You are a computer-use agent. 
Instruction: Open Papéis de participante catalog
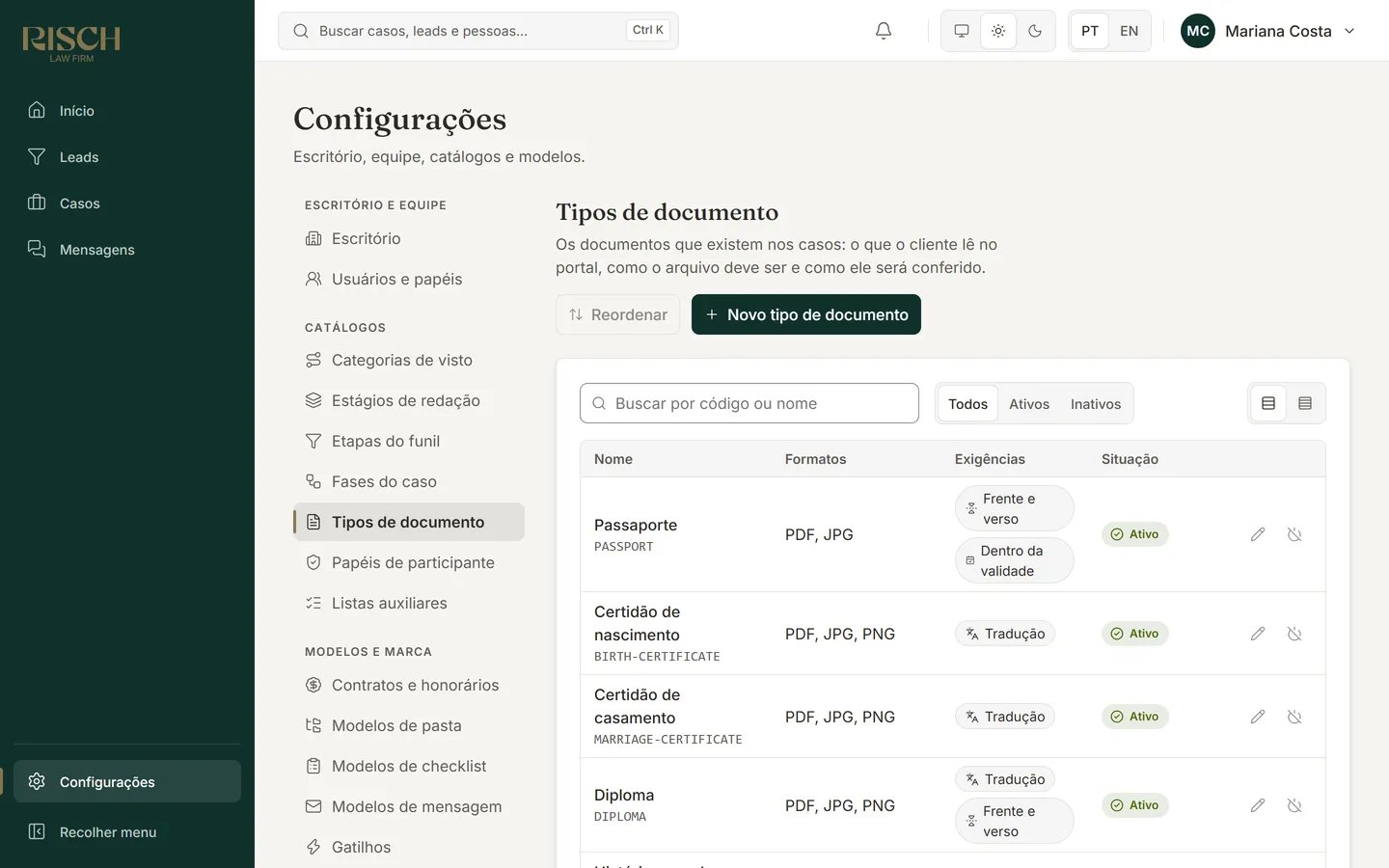click(409, 562)
